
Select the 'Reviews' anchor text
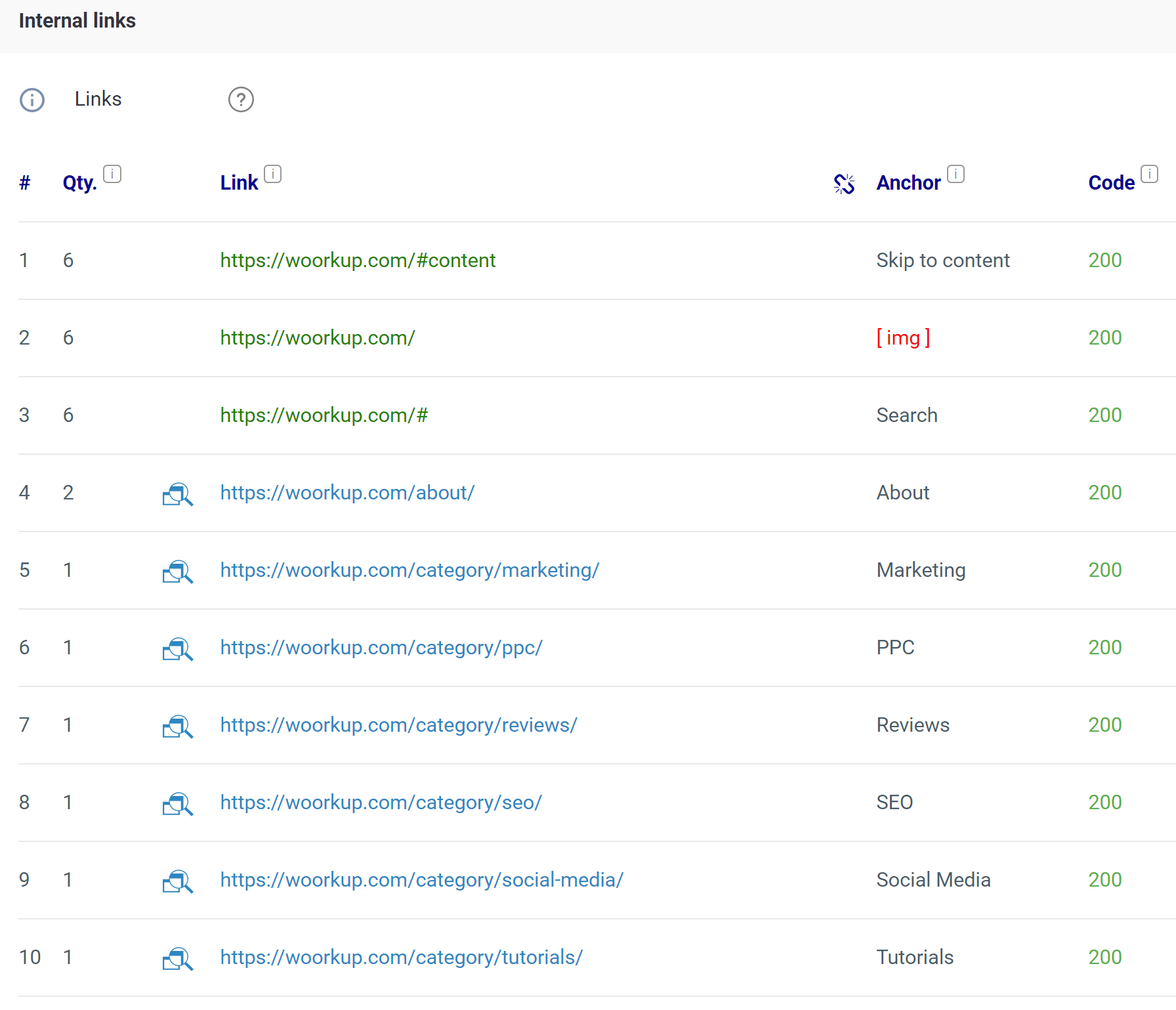click(913, 725)
